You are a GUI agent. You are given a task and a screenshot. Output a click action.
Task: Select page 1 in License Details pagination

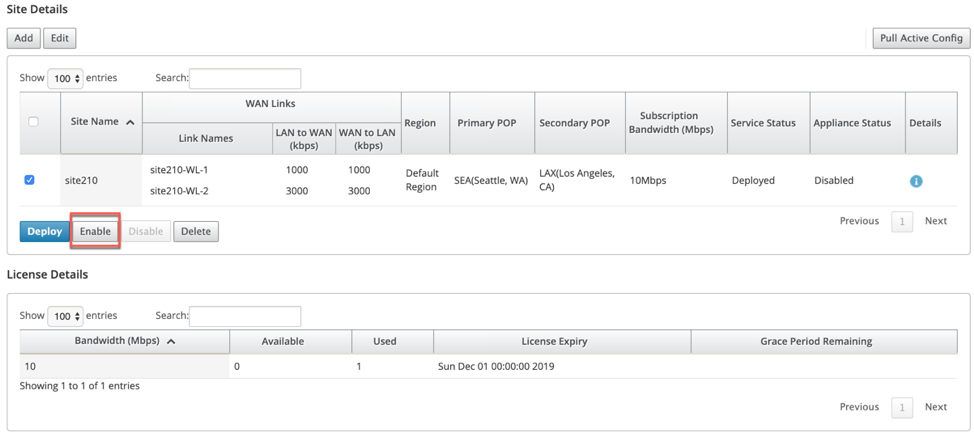[902, 408]
